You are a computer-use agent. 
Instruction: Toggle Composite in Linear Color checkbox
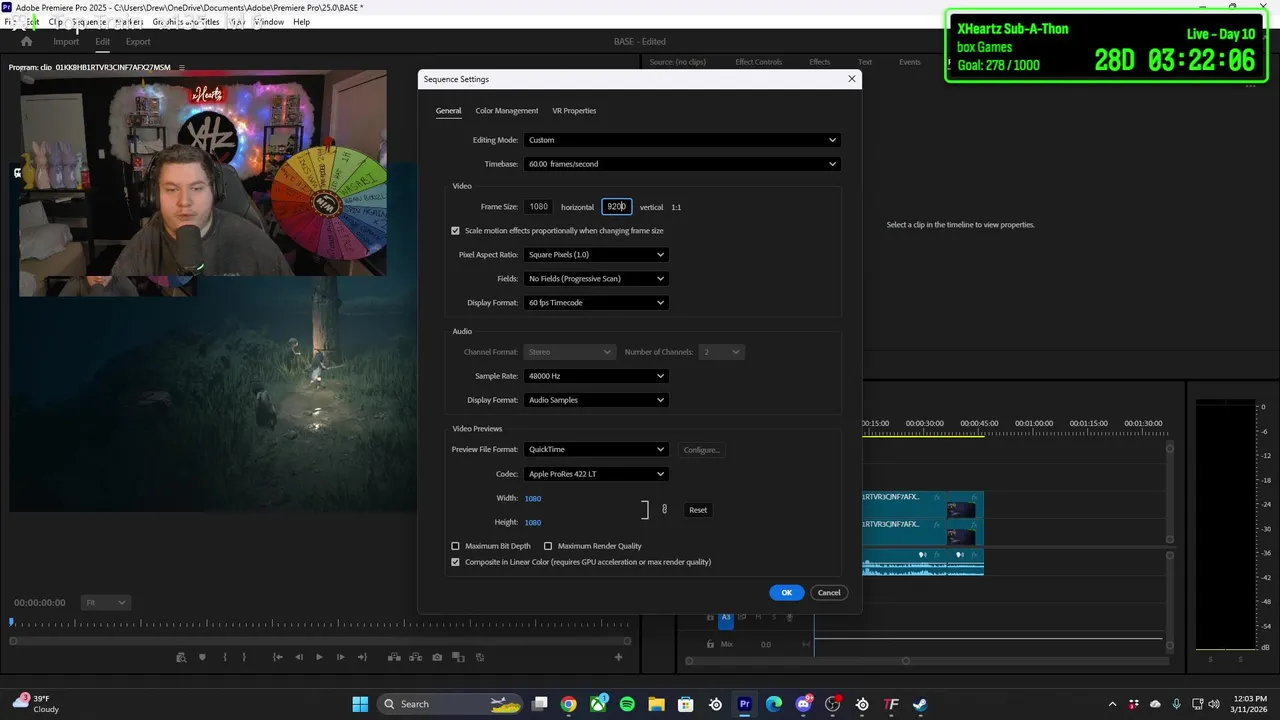point(455,562)
